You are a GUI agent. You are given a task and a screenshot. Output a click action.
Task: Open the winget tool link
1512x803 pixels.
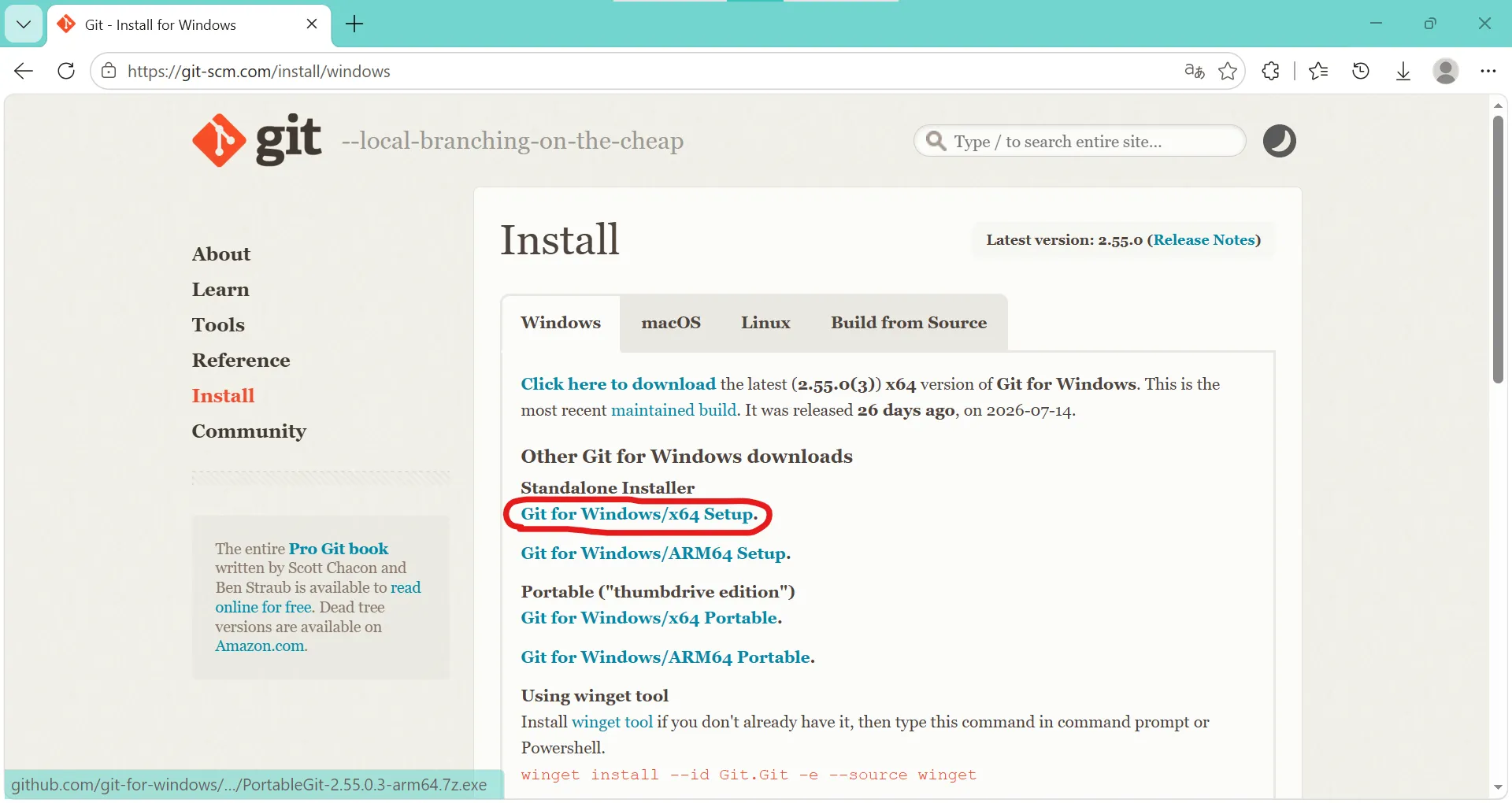coord(612,722)
